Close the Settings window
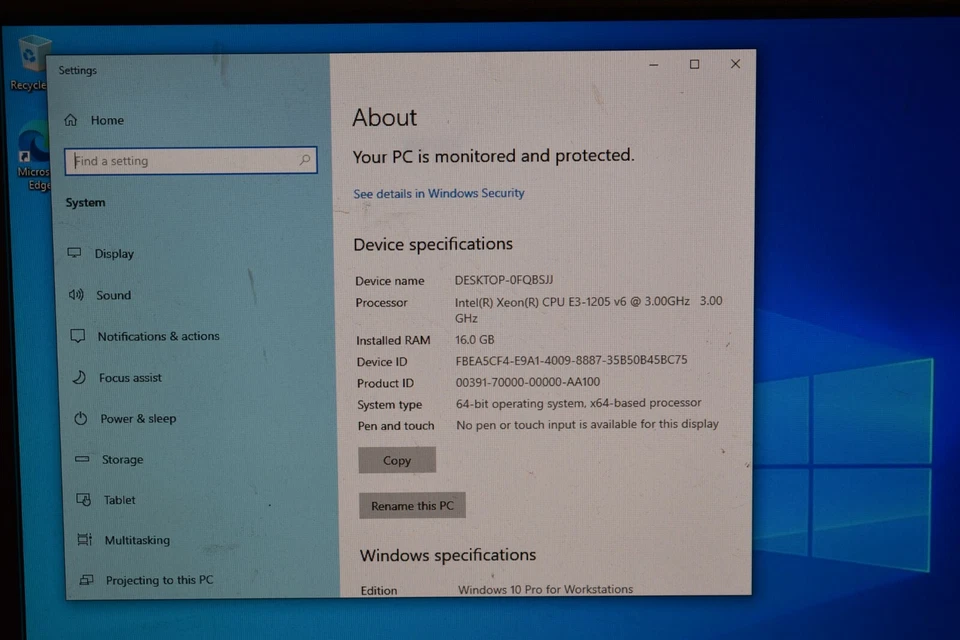The height and width of the screenshot is (640, 960). [x=735, y=64]
